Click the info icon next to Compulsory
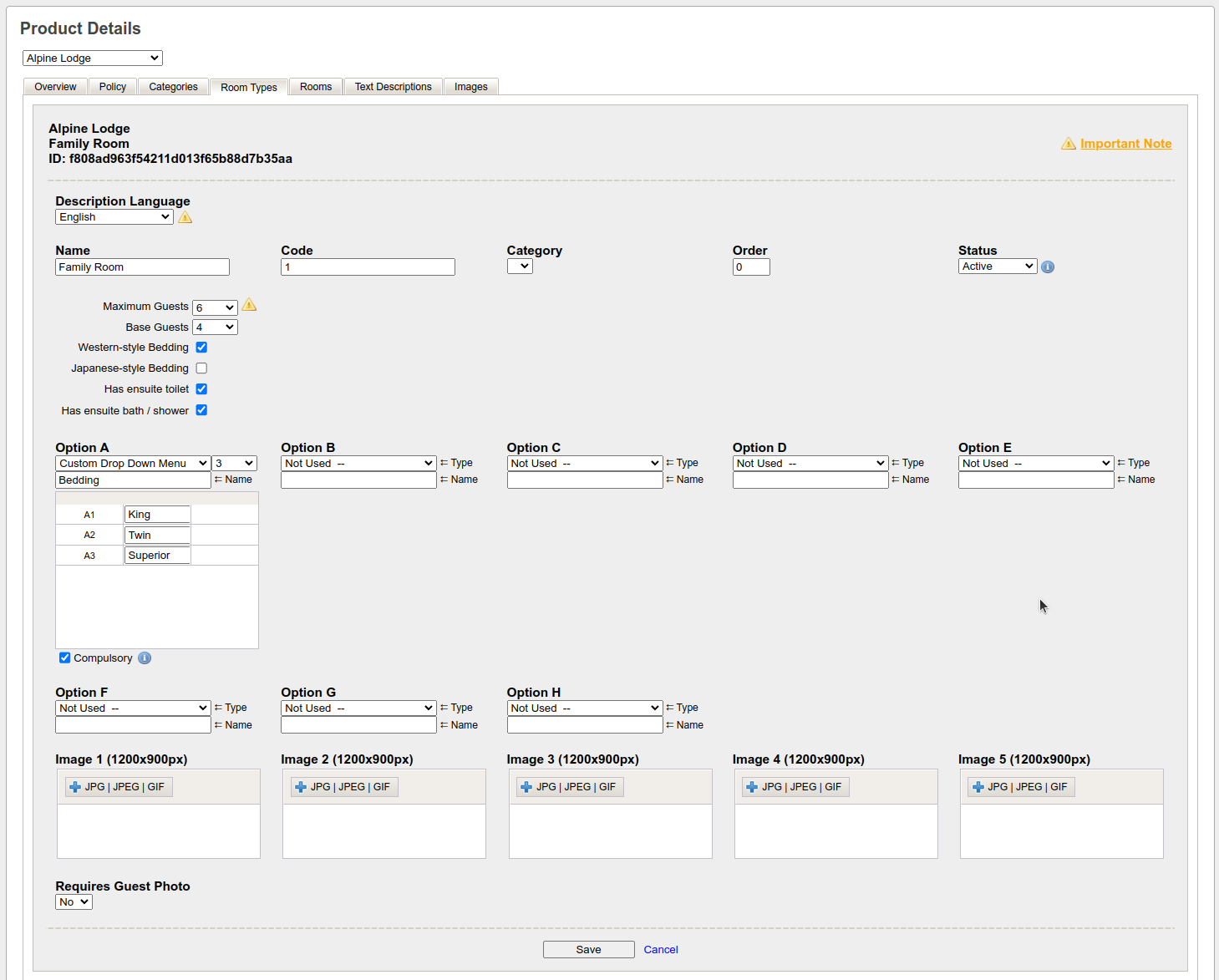The width and height of the screenshot is (1219, 980). [x=145, y=658]
